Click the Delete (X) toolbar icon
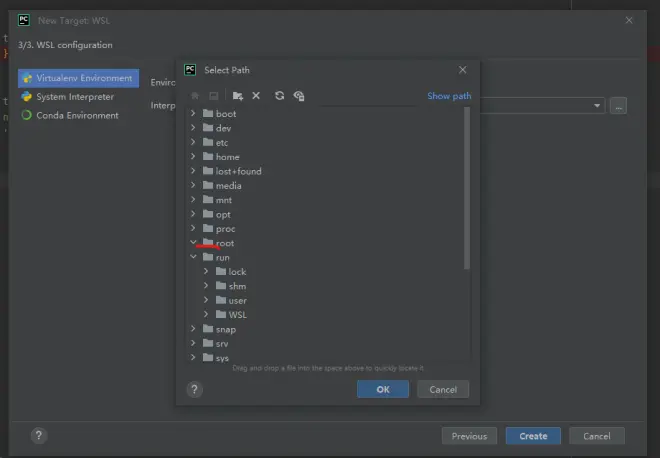Screen dimensions: 660x458 point(256,96)
